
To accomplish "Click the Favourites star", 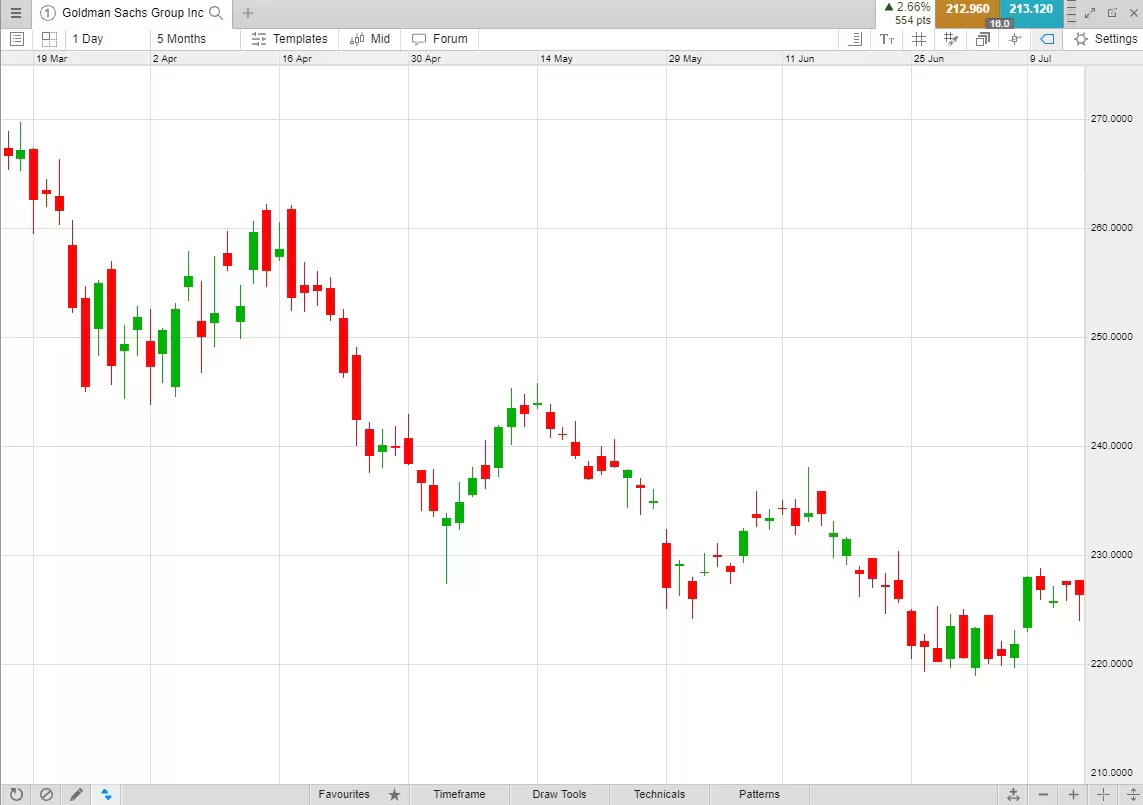I will click(394, 794).
